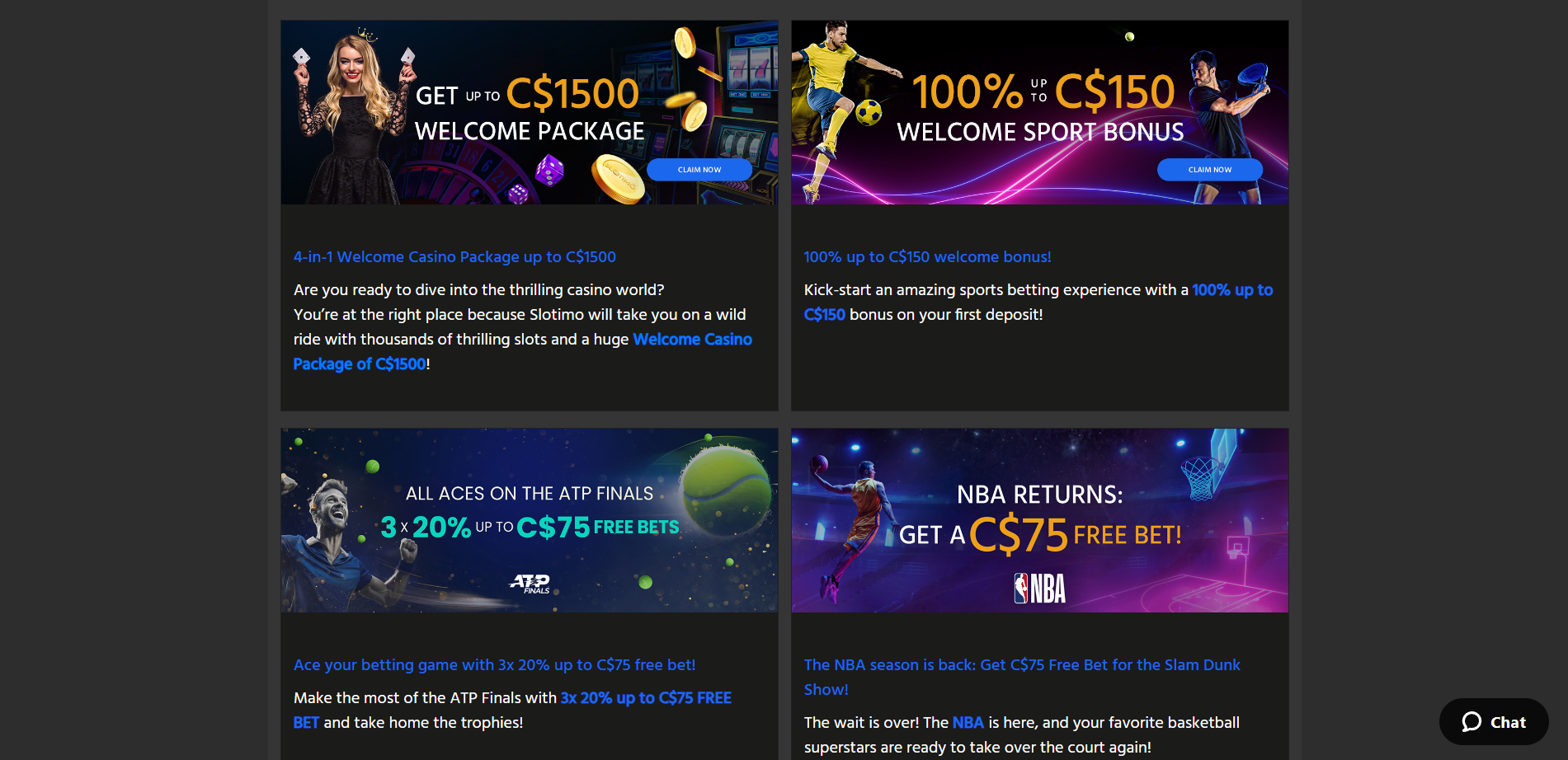
Task: Claim the welcome sport bonus
Action: click(x=1209, y=170)
